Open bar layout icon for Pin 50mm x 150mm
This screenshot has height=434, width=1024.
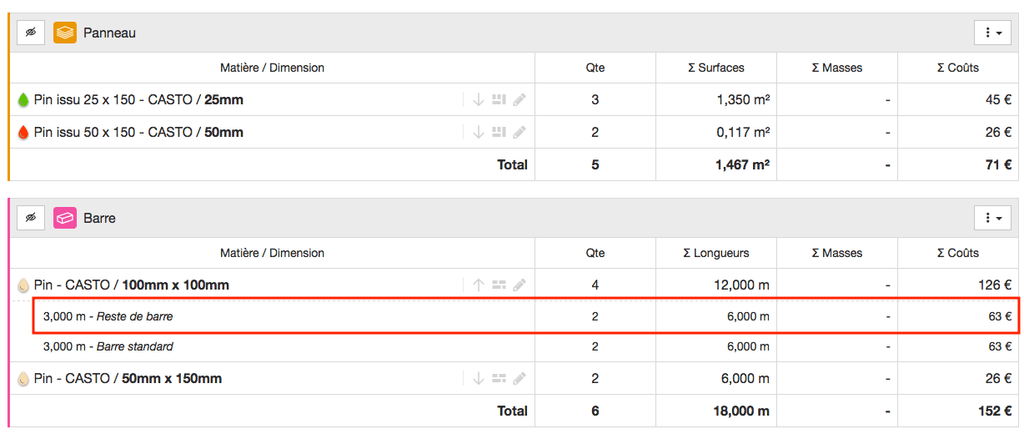499,379
